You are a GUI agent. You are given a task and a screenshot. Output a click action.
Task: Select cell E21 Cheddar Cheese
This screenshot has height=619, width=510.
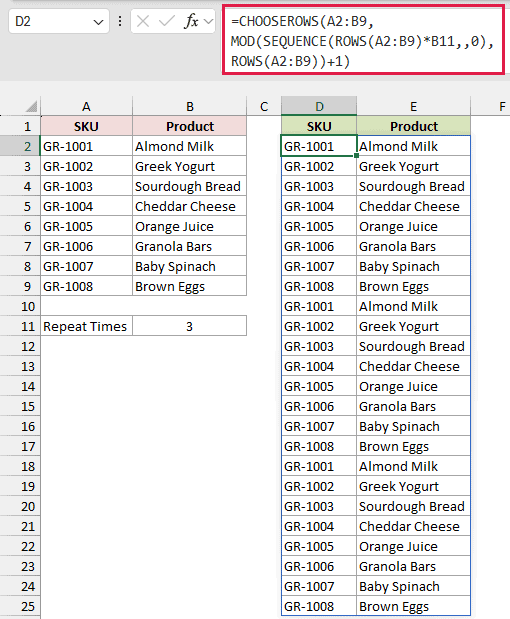(x=413, y=526)
